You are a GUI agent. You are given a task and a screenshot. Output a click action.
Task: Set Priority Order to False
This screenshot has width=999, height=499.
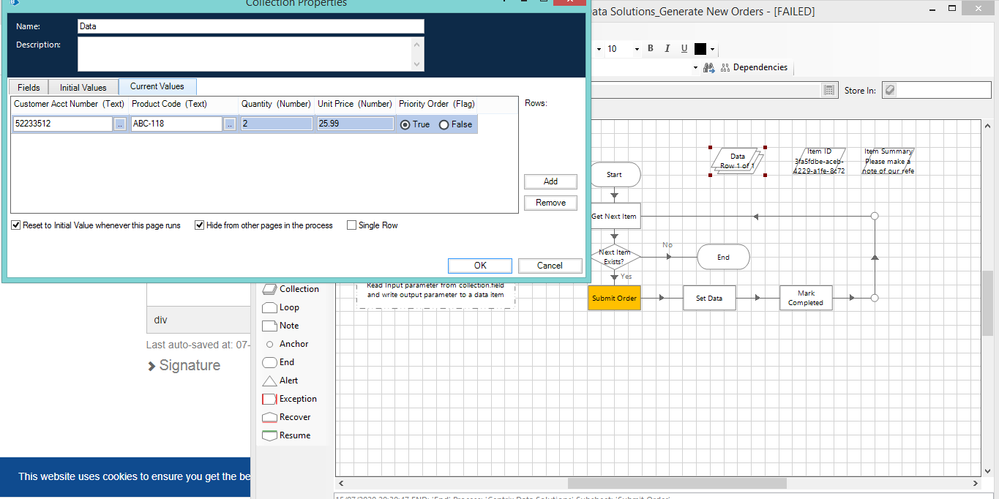444,124
